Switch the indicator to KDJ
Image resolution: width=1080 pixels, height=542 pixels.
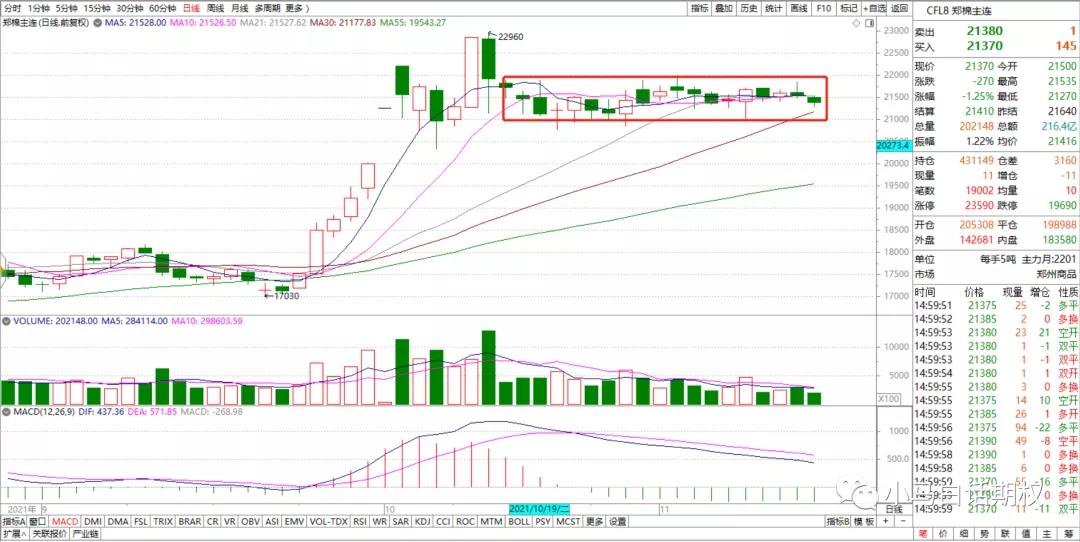point(422,521)
